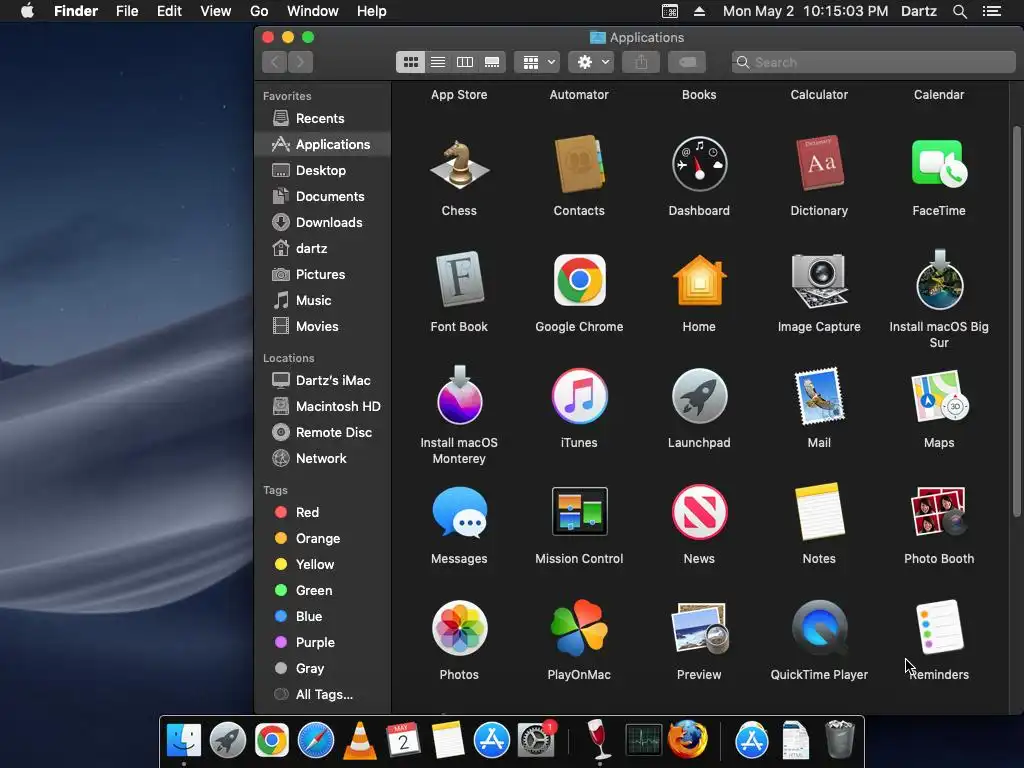Image resolution: width=1024 pixels, height=768 pixels.
Task: Select the Mission Control app icon
Action: (x=579, y=511)
